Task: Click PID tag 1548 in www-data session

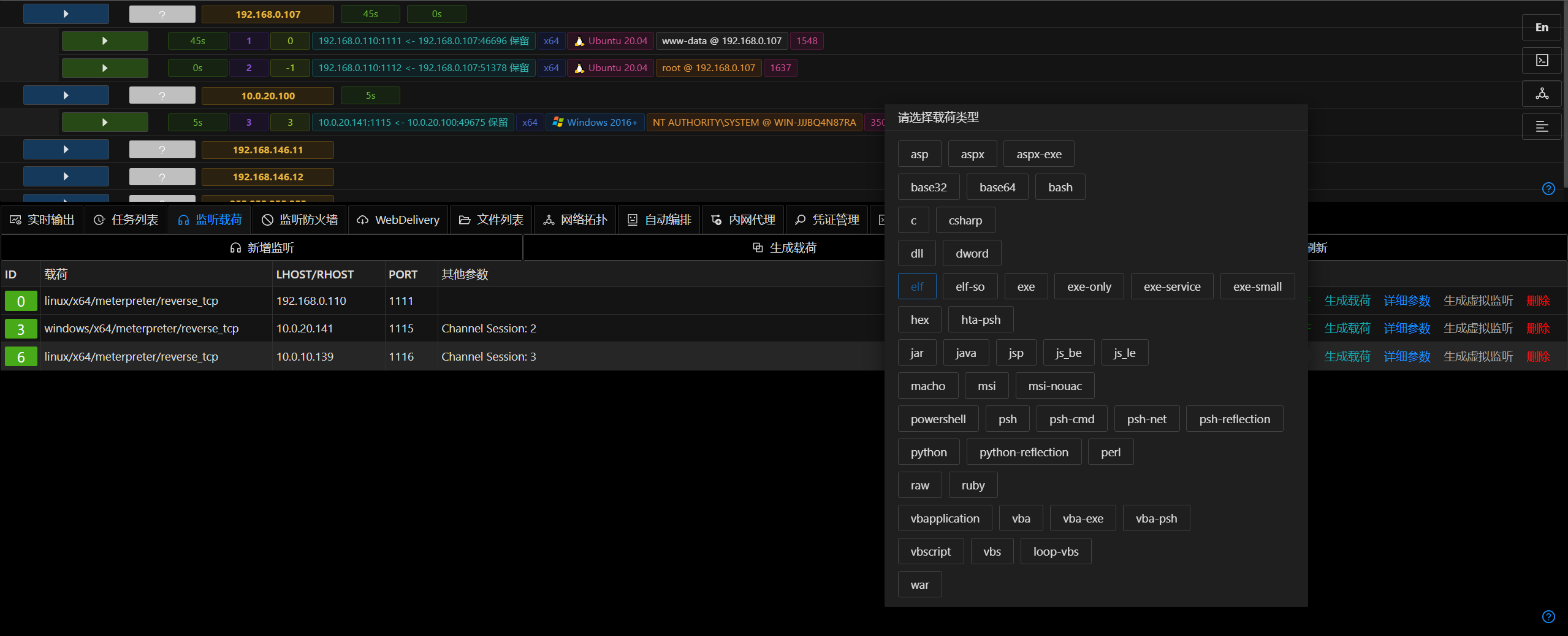Action: [807, 40]
